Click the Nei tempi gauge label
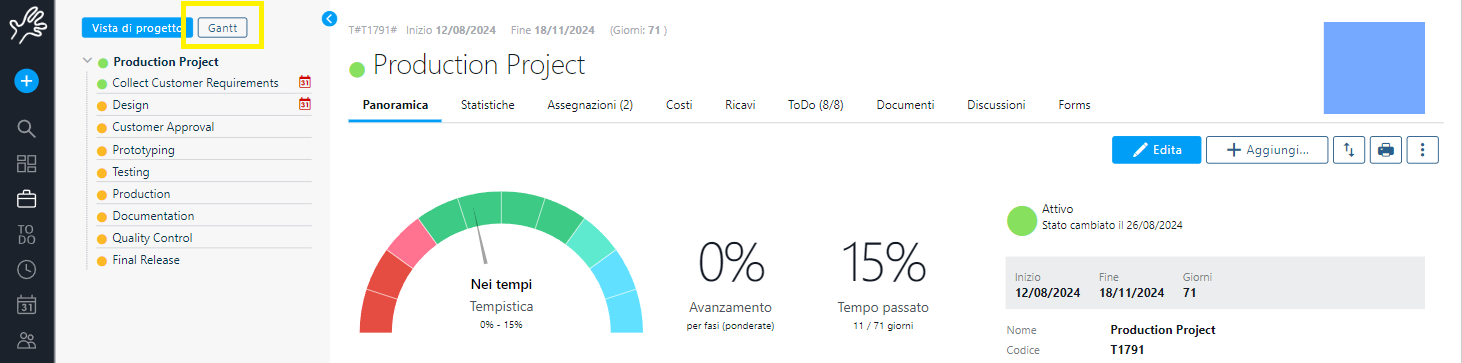Image resolution: width=1462 pixels, height=363 pixels. click(x=501, y=284)
